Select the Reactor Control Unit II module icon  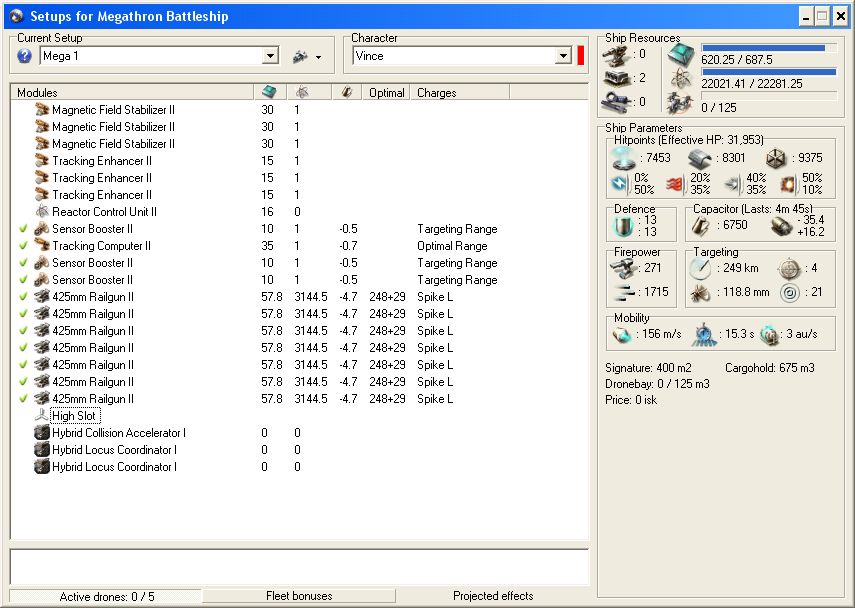point(42,212)
